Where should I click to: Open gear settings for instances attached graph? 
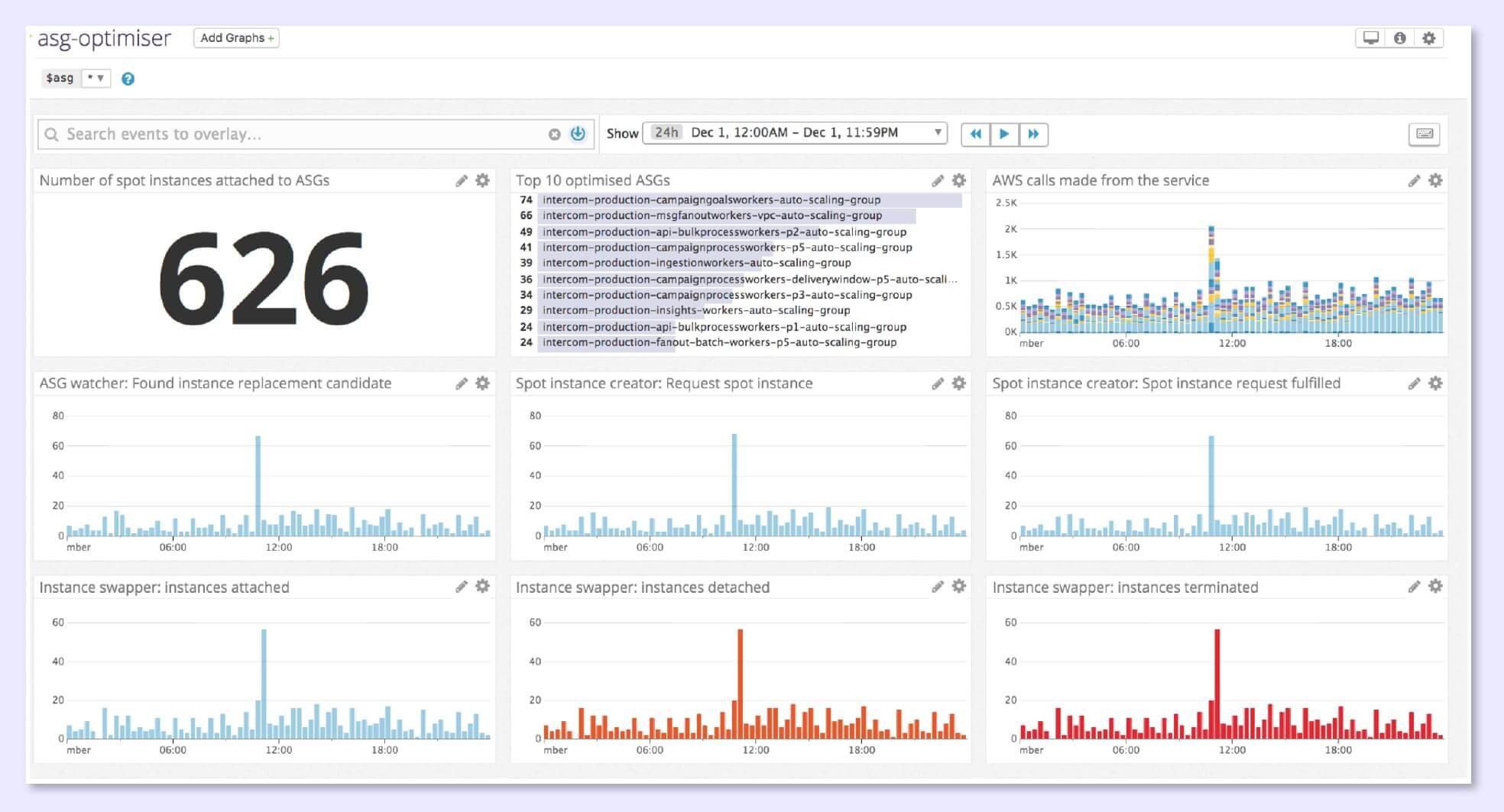(x=482, y=586)
